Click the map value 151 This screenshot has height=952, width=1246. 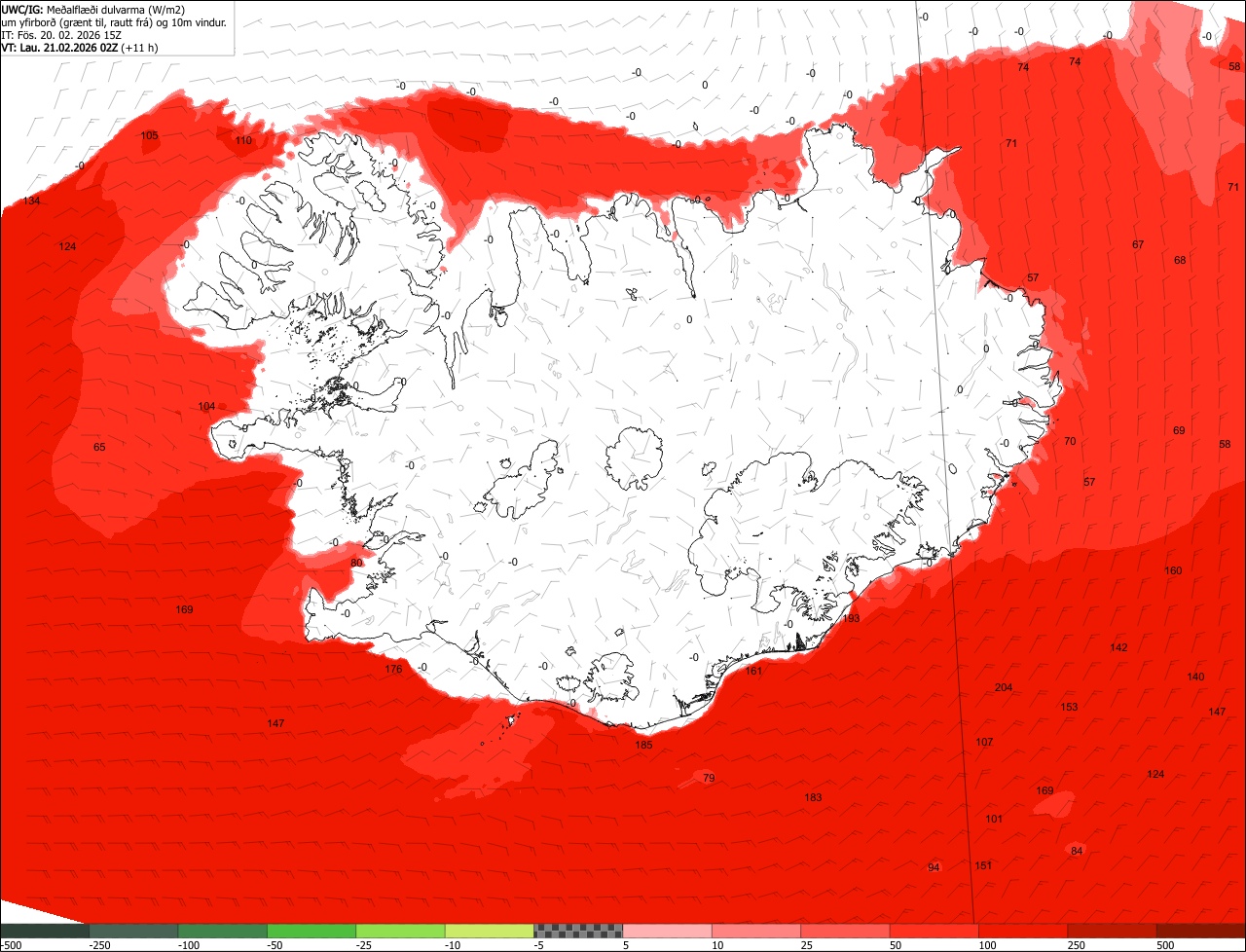point(984,865)
